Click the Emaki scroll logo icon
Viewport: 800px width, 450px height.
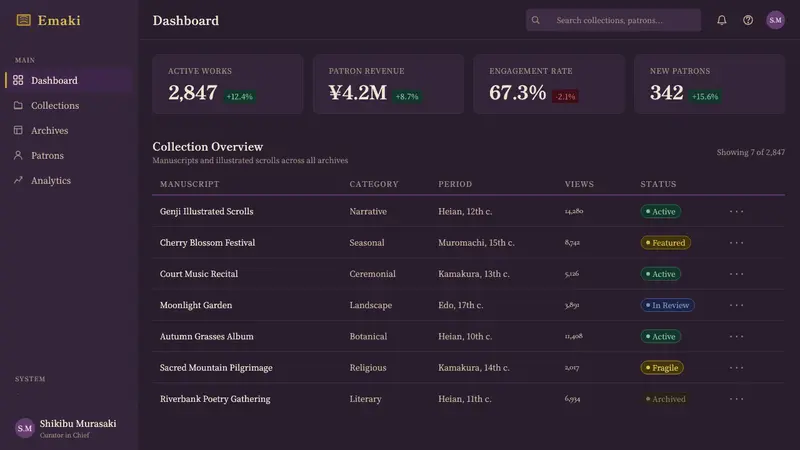coord(23,20)
